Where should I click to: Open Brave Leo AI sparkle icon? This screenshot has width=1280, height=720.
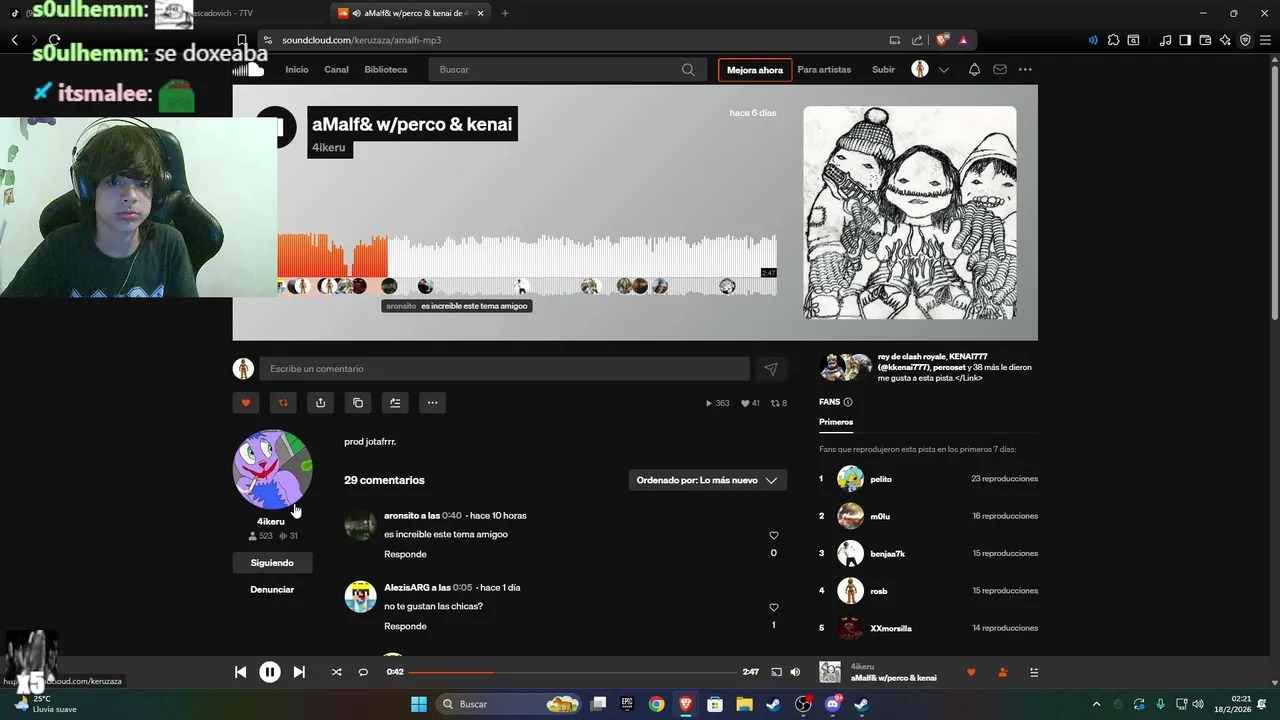[x=1225, y=40]
